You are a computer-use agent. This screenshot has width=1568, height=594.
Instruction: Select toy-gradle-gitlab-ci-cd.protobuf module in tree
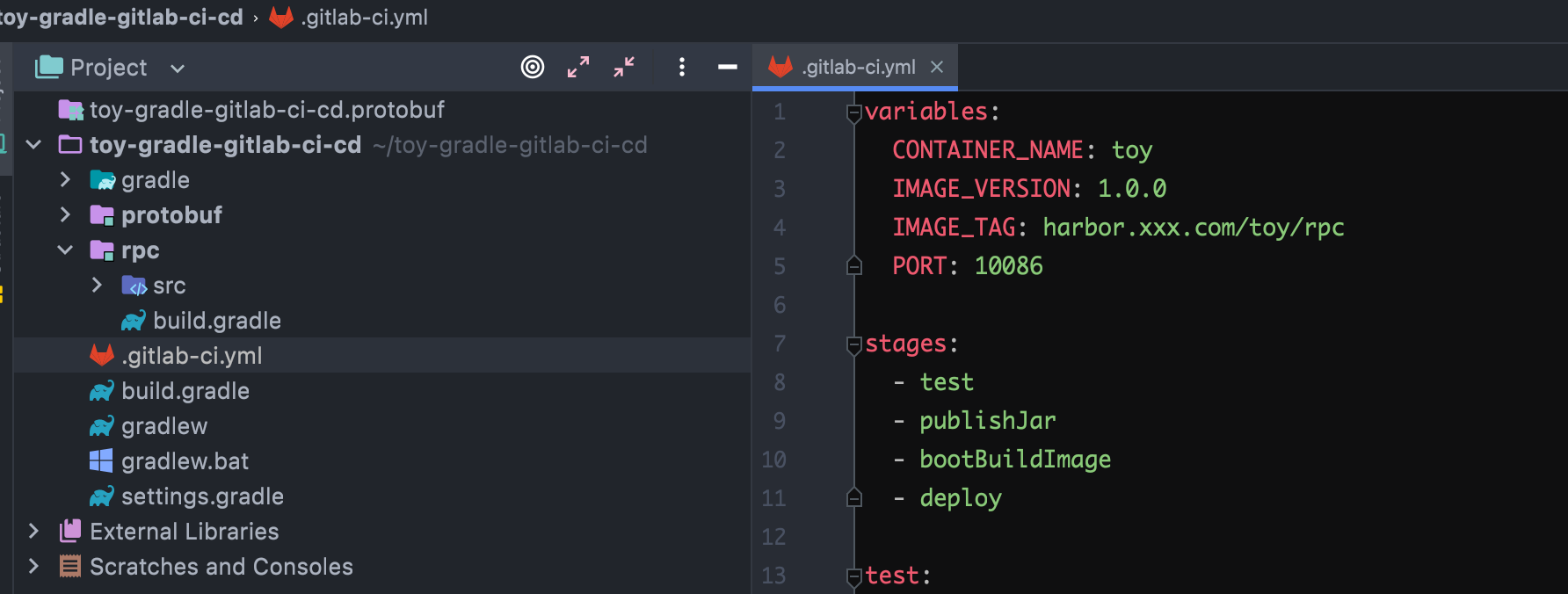pyautogui.click(x=267, y=110)
